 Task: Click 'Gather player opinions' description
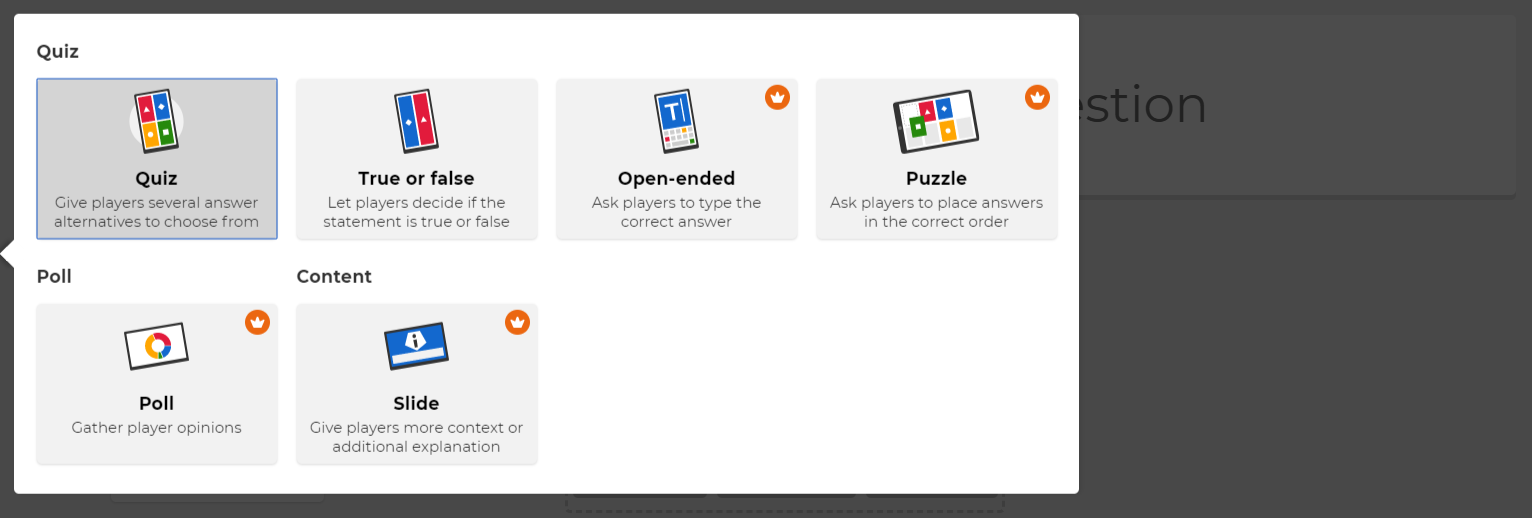[157, 428]
